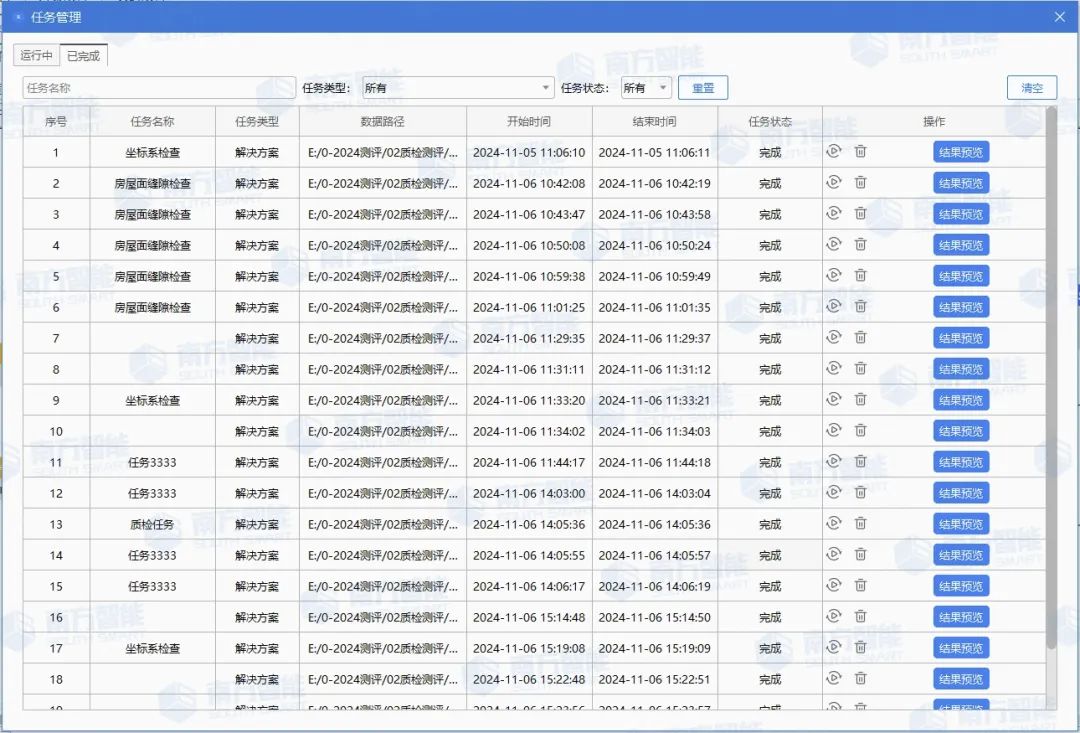Click end time 2024-11-06 10:50:24

[654, 245]
